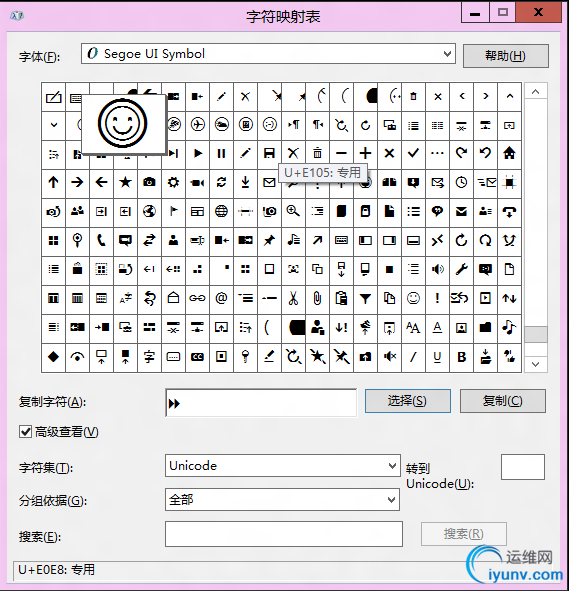Viewport: 569px width, 591px height.
Task: Pick the bold B glyph
Action: point(461,357)
